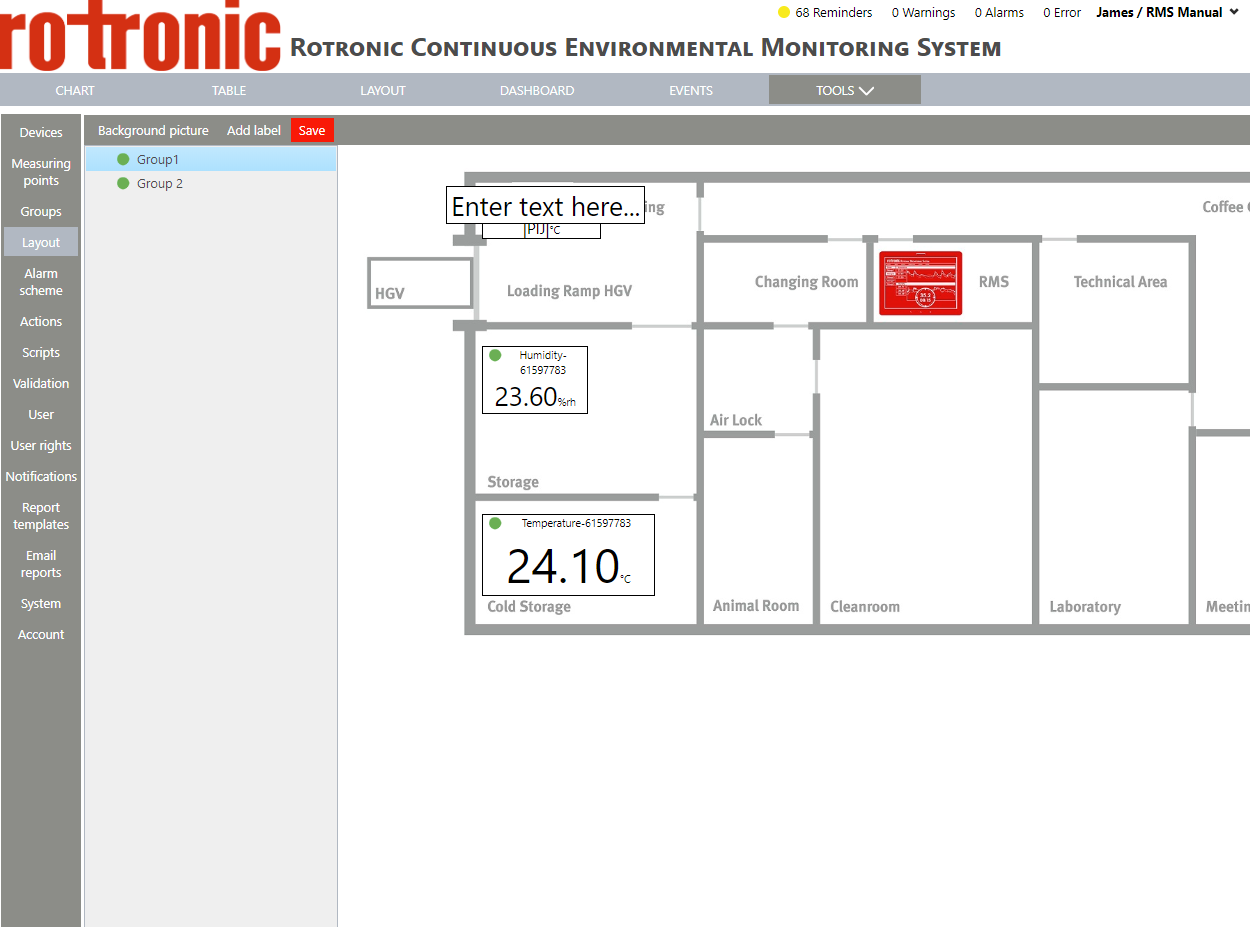
Task: Open Measuring points in the sidebar
Action: point(41,172)
